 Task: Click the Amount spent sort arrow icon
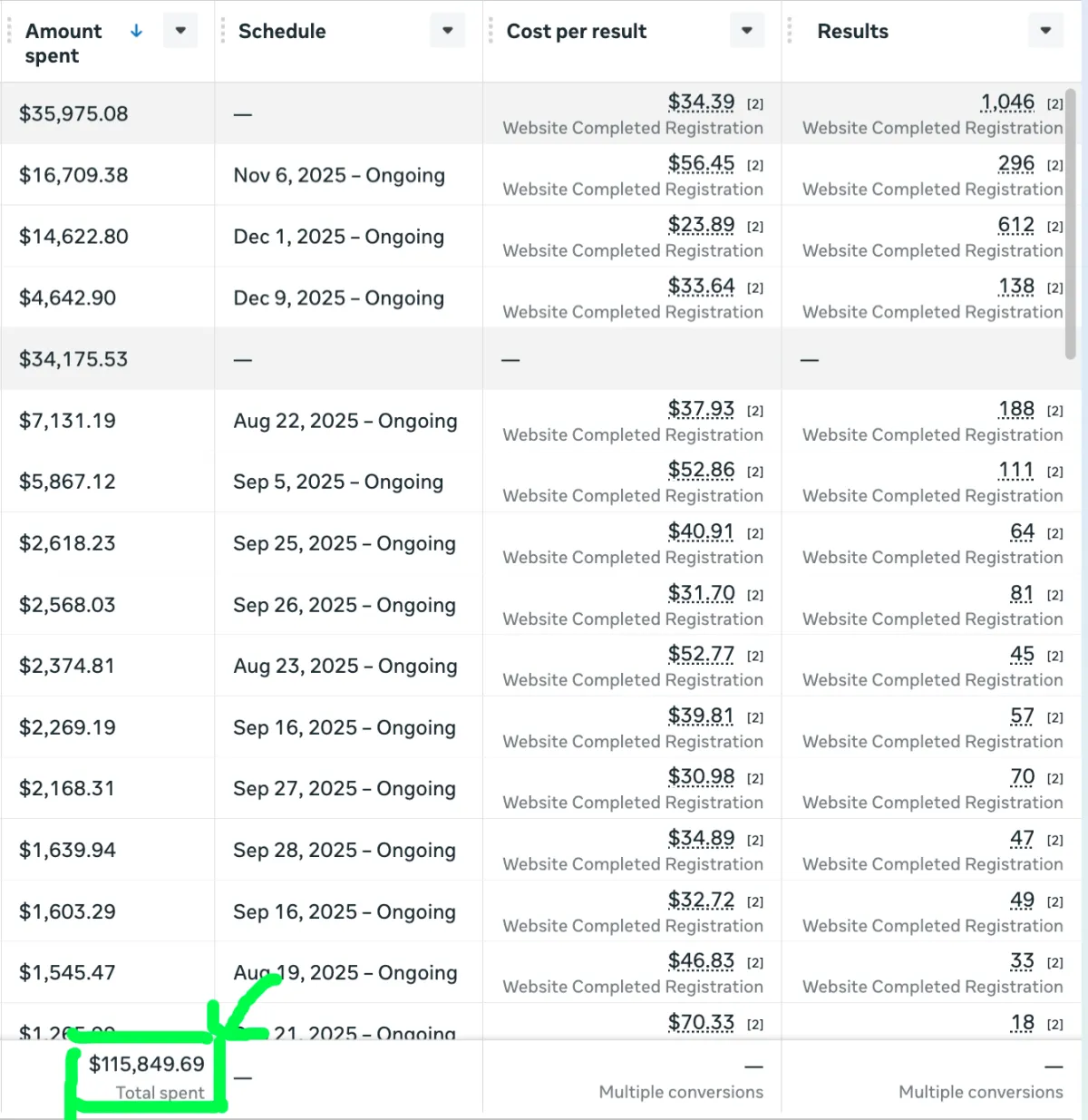click(x=136, y=31)
